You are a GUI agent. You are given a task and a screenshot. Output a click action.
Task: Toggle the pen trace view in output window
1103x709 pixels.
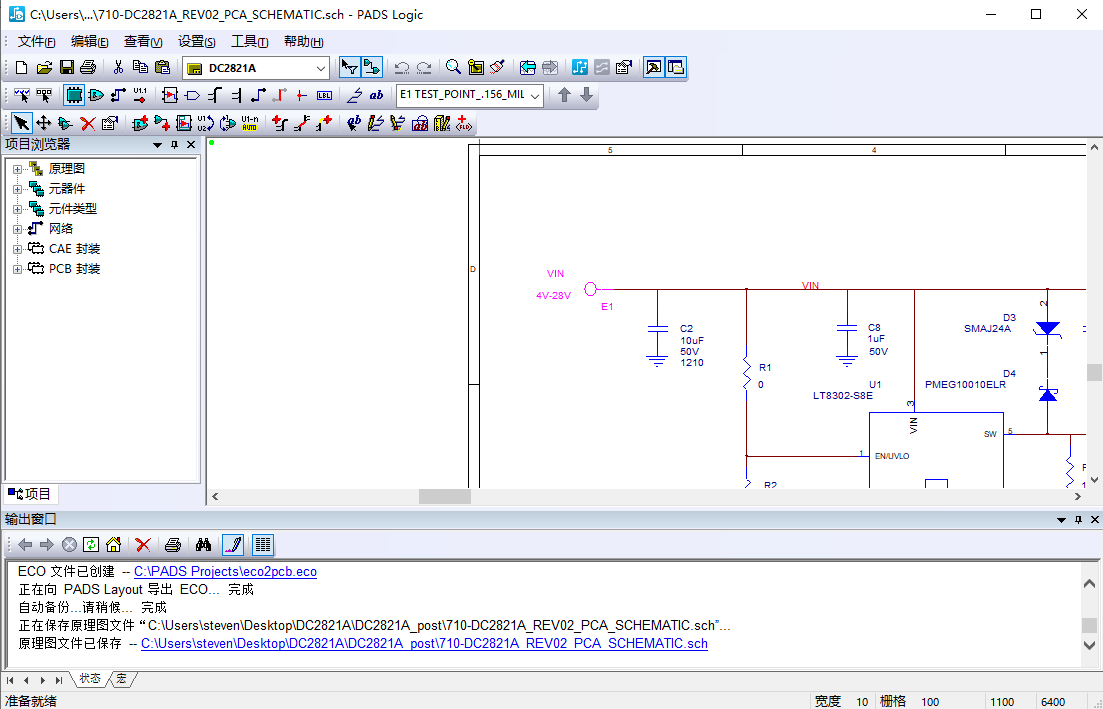pos(233,545)
